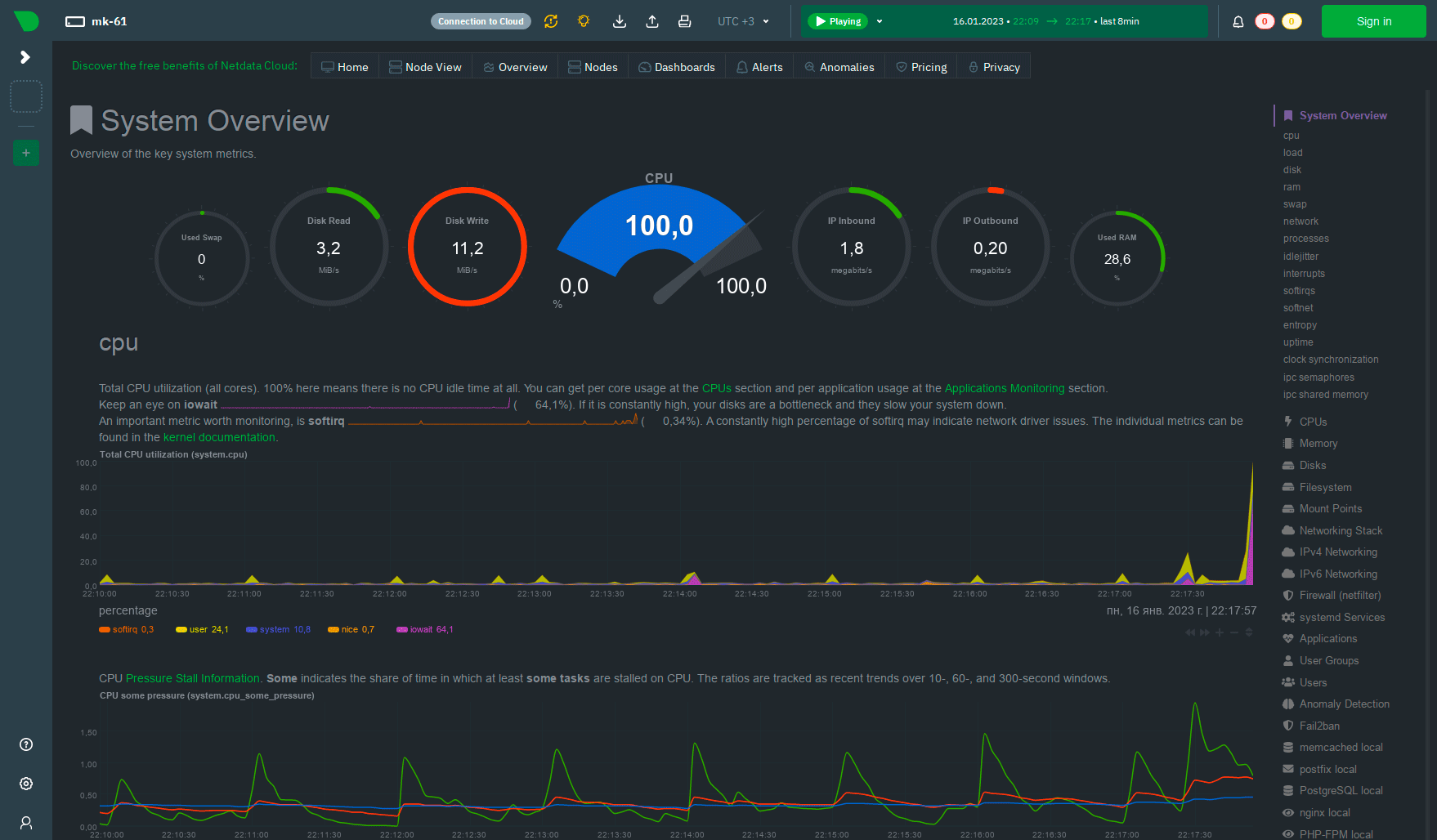Expand the left sidebar with chevron

tap(25, 56)
